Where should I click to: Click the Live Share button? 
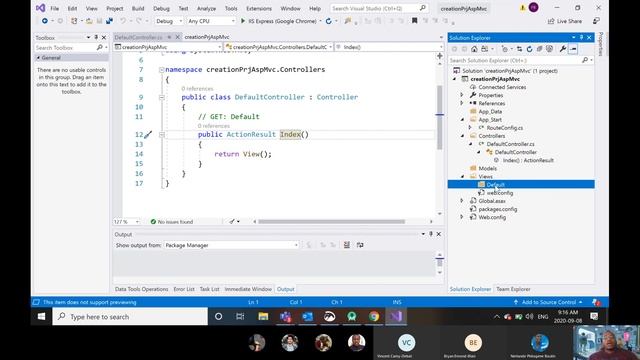point(565,21)
